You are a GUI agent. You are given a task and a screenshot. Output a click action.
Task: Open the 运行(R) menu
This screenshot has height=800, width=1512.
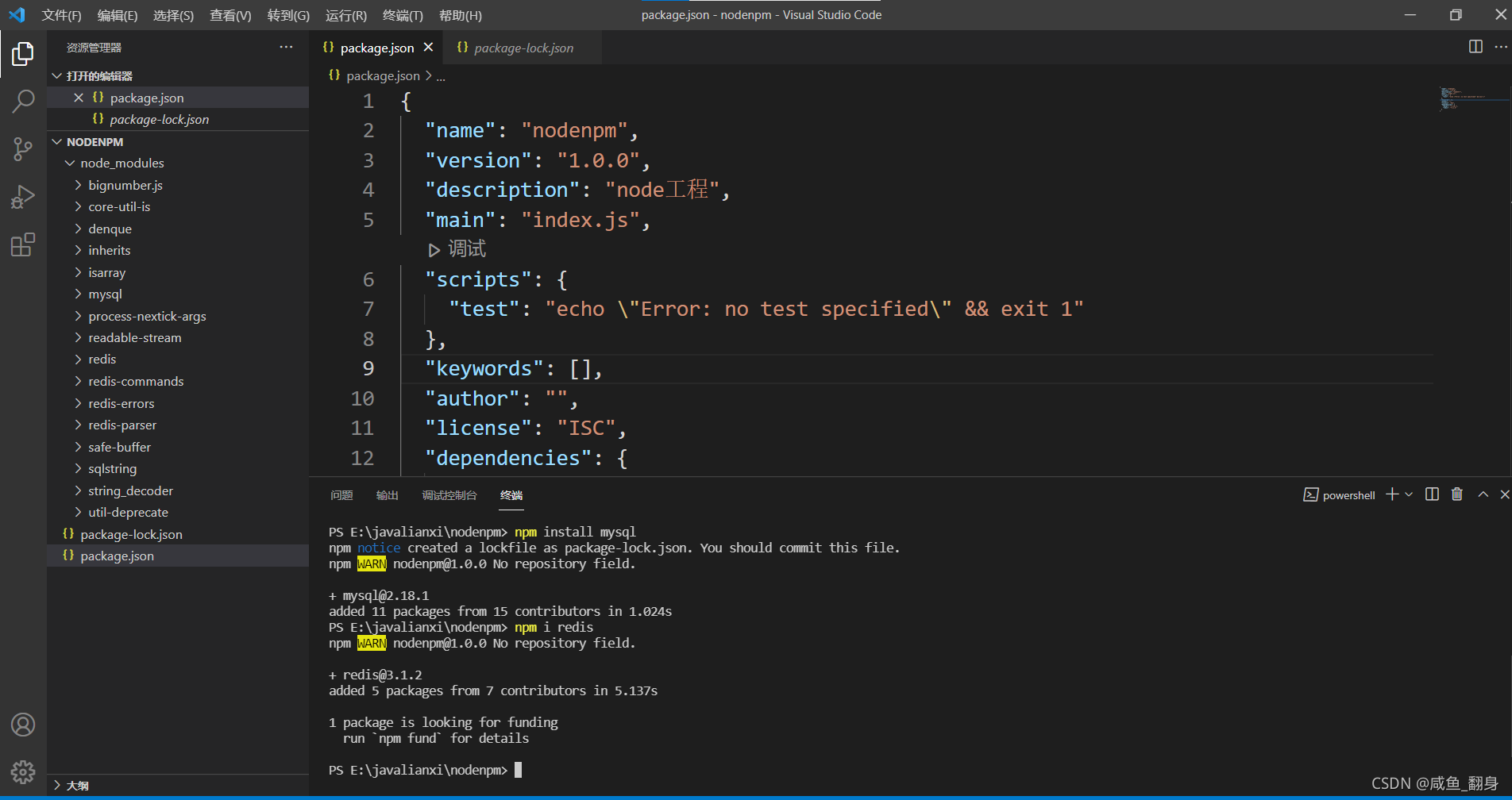click(346, 15)
